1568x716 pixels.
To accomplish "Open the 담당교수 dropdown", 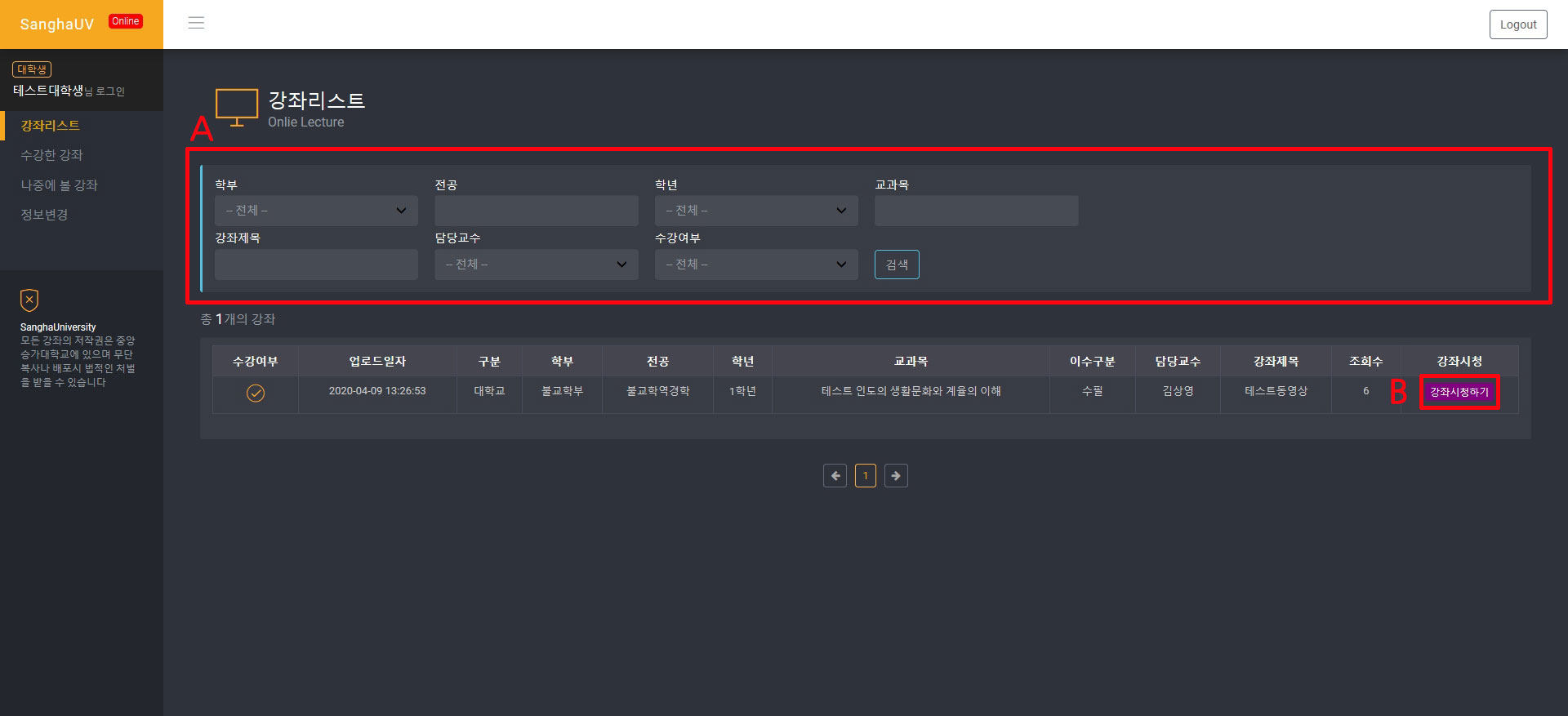I will point(536,265).
